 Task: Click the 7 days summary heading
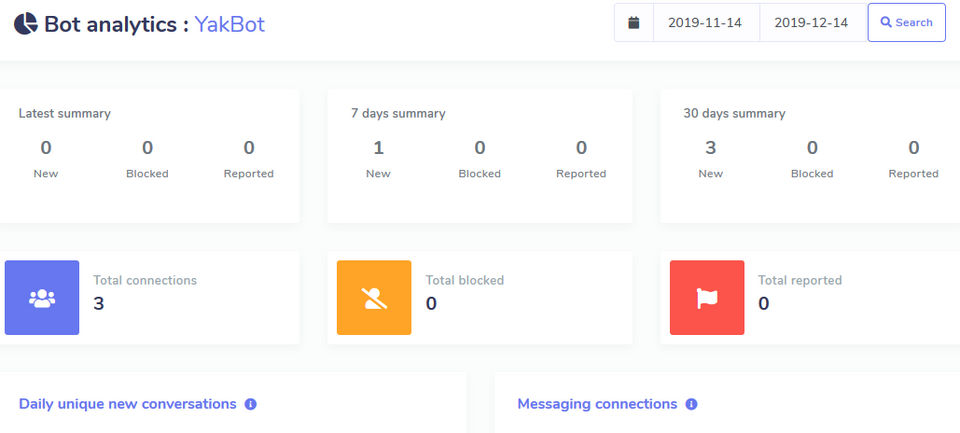398,114
